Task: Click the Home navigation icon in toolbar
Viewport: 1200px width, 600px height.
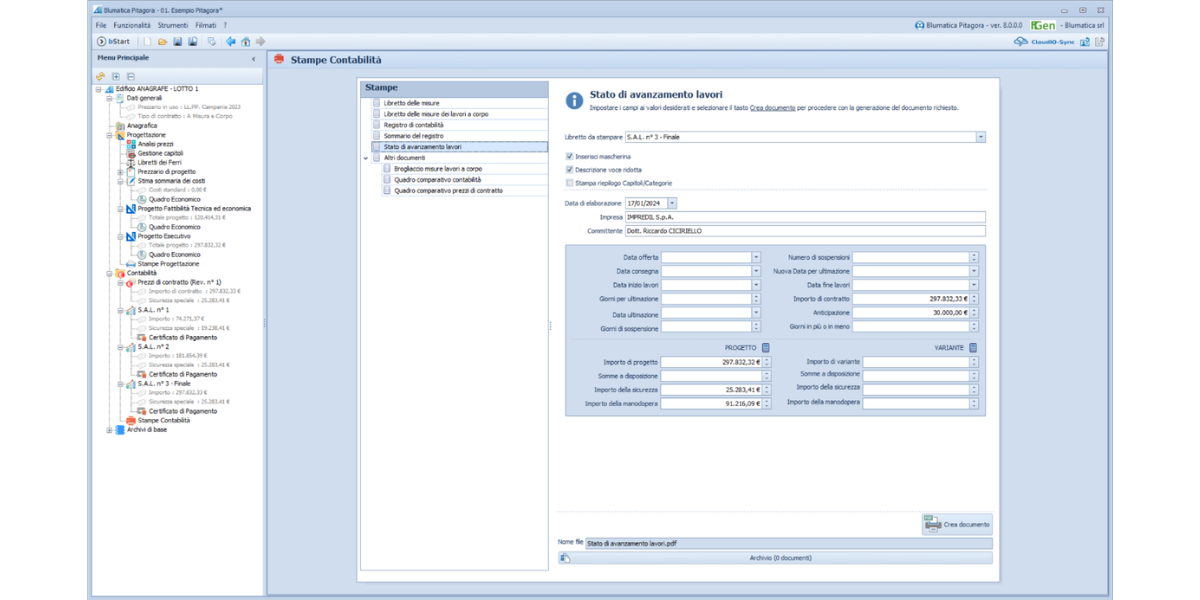Action: (x=245, y=41)
